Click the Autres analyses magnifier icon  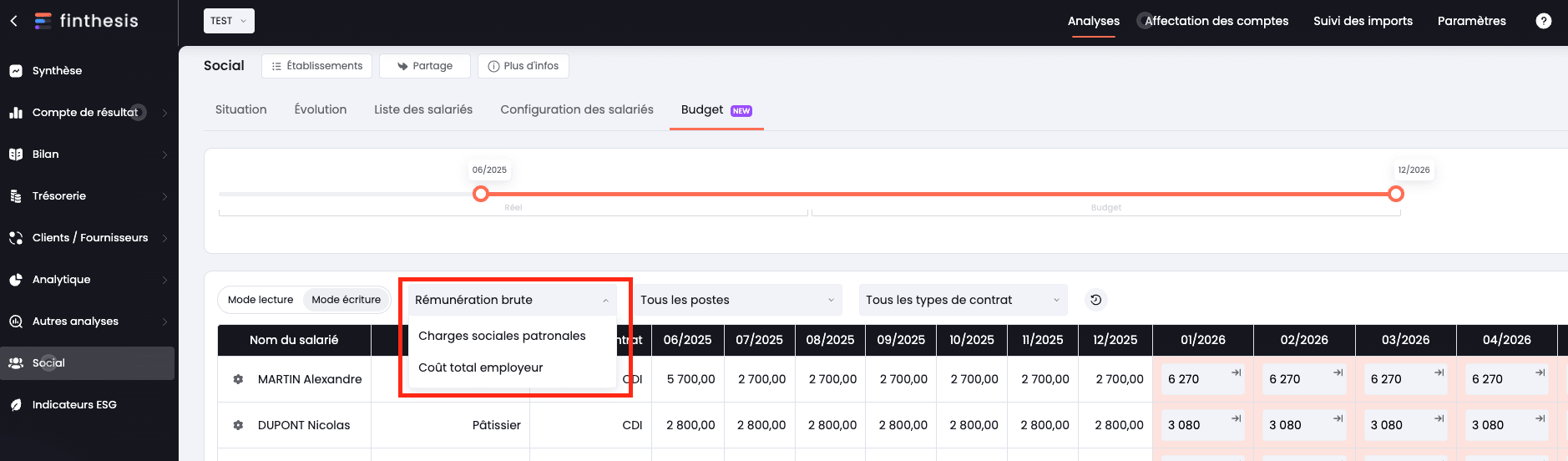(16, 322)
